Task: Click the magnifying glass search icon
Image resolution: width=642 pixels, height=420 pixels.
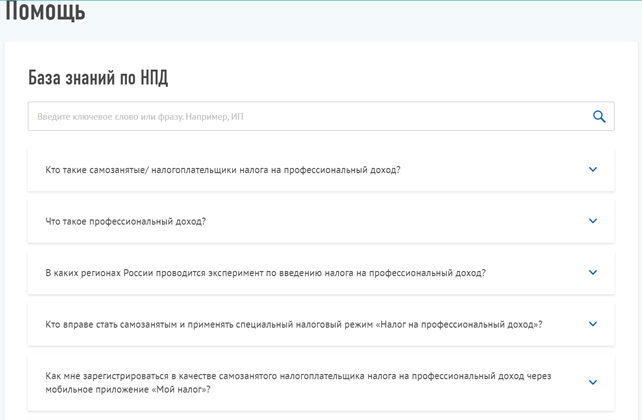Action: coord(599,117)
